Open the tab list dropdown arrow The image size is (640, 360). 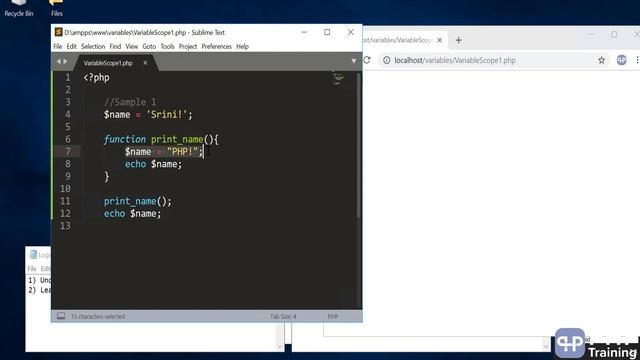tap(353, 61)
